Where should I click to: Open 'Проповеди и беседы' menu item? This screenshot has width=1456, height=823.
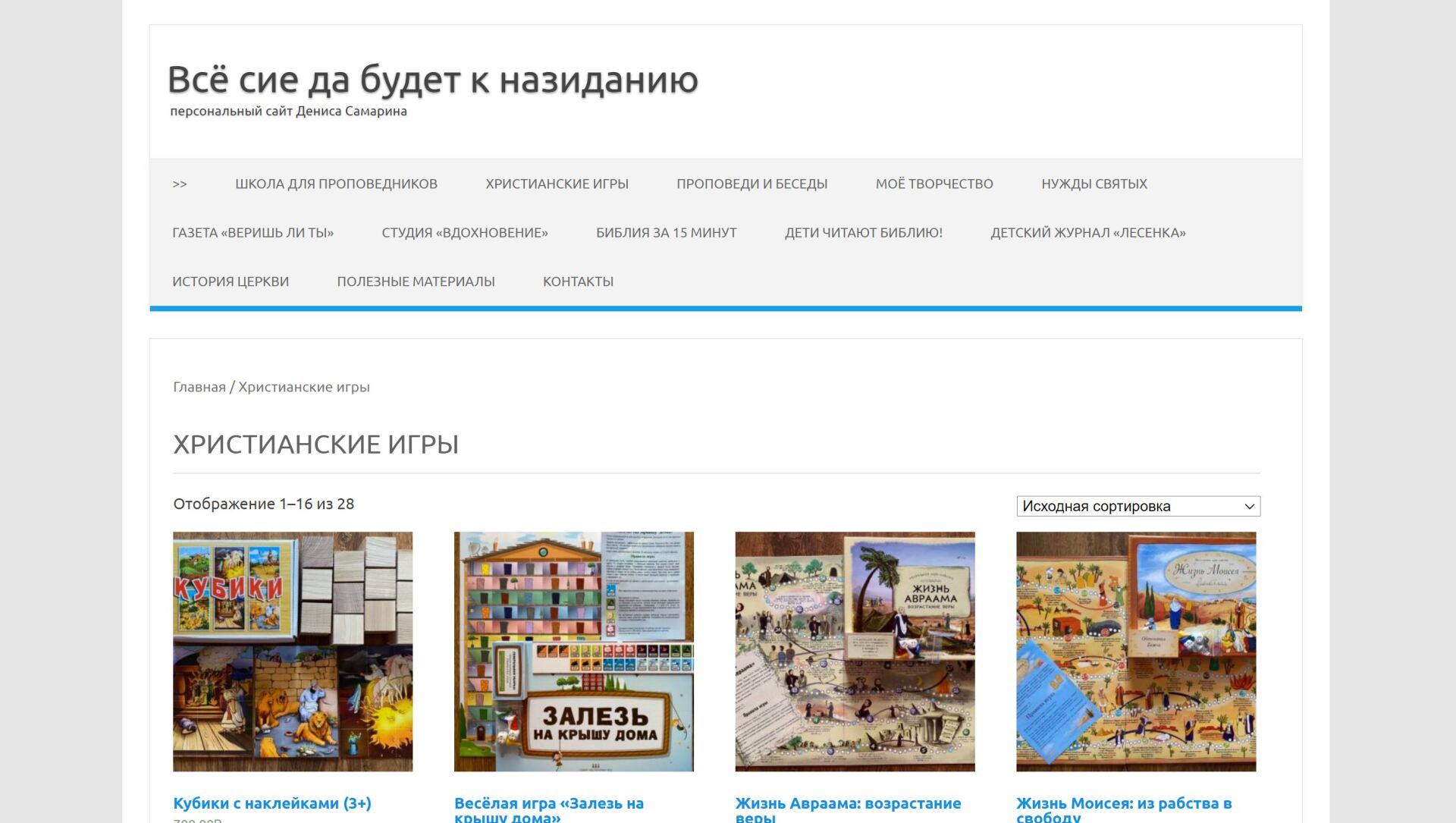tap(752, 184)
